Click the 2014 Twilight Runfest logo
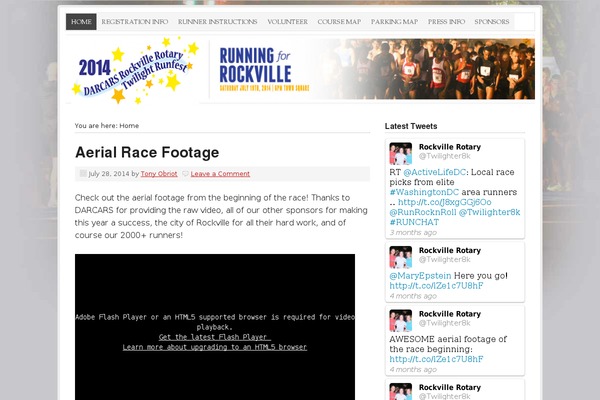This screenshot has width=600, height=400. (x=134, y=70)
